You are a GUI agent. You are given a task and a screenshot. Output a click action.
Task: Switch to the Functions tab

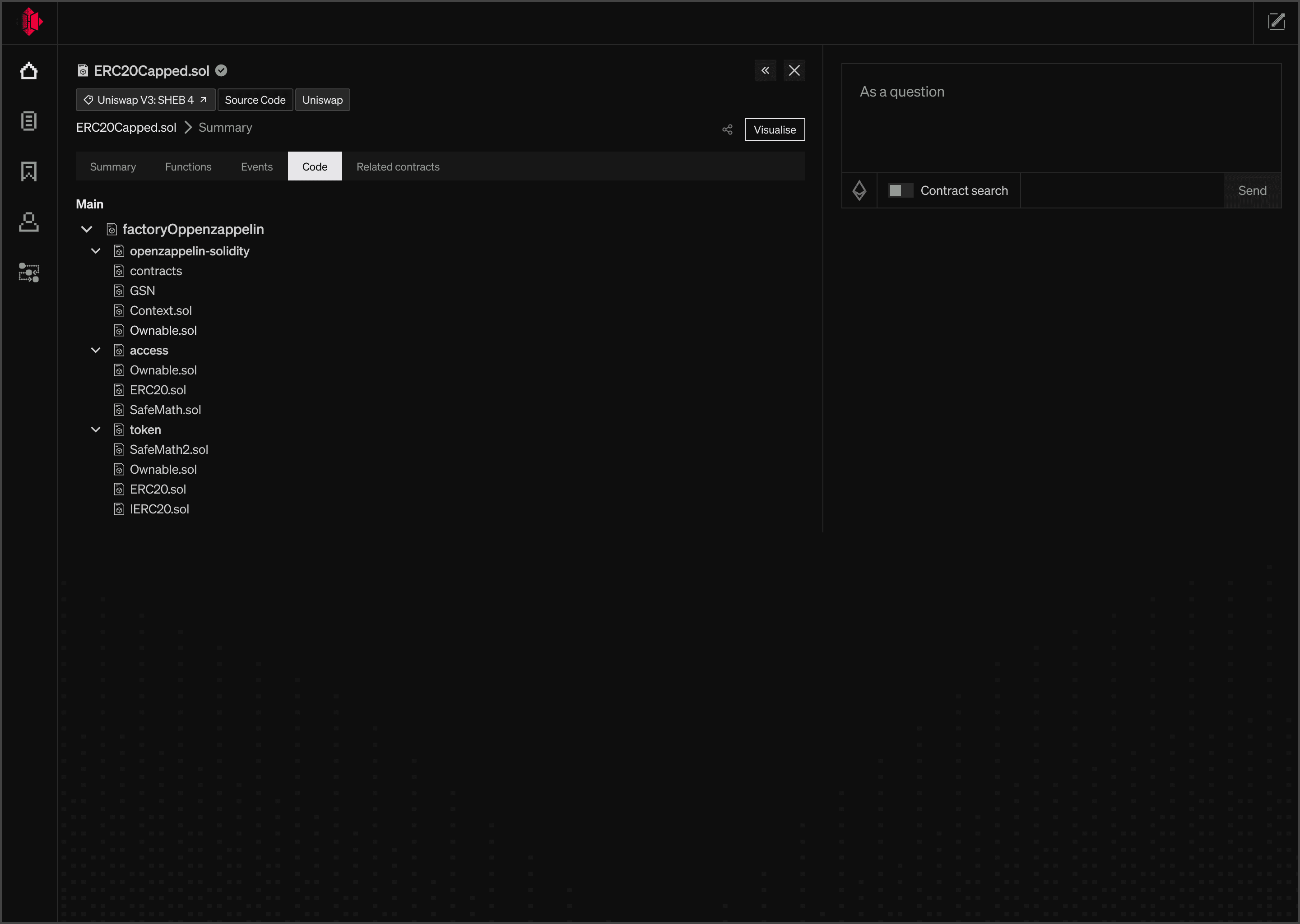pyautogui.click(x=188, y=166)
